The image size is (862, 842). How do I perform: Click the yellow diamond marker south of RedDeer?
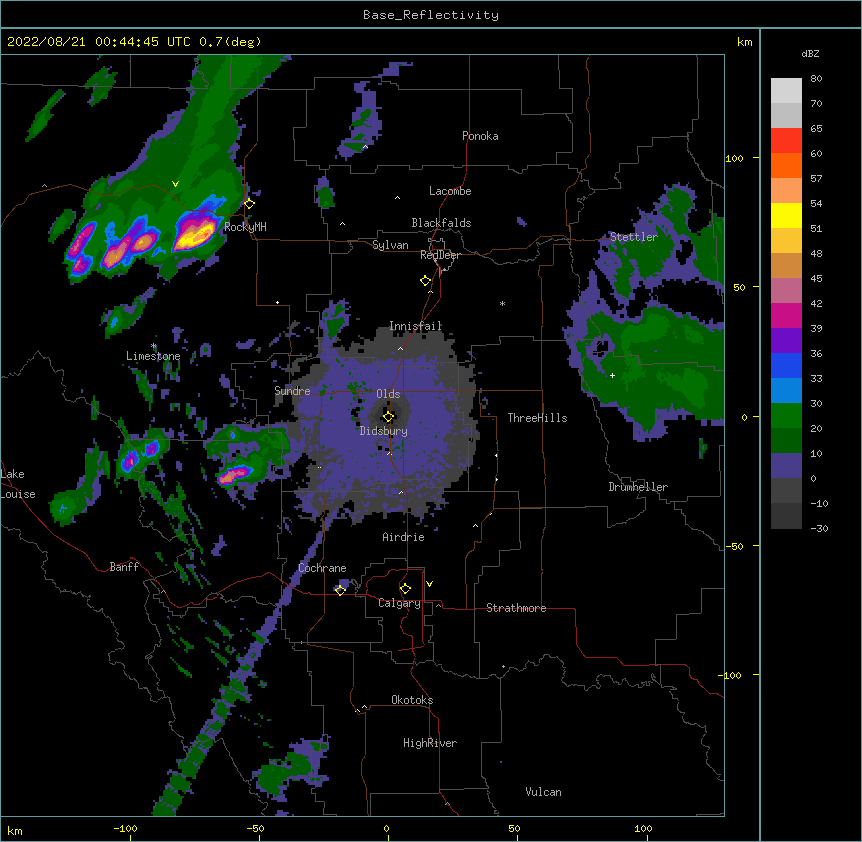(x=425, y=281)
